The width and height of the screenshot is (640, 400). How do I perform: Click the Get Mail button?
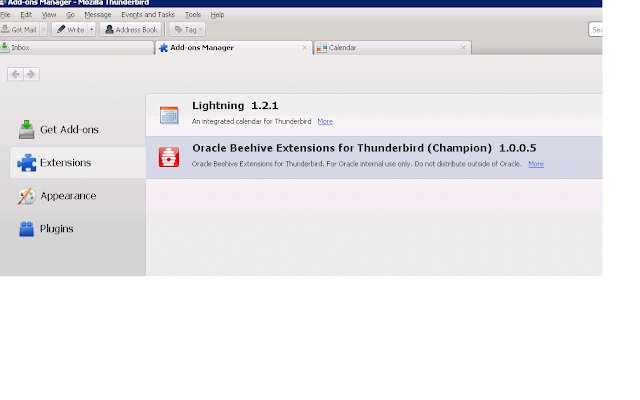(x=19, y=29)
